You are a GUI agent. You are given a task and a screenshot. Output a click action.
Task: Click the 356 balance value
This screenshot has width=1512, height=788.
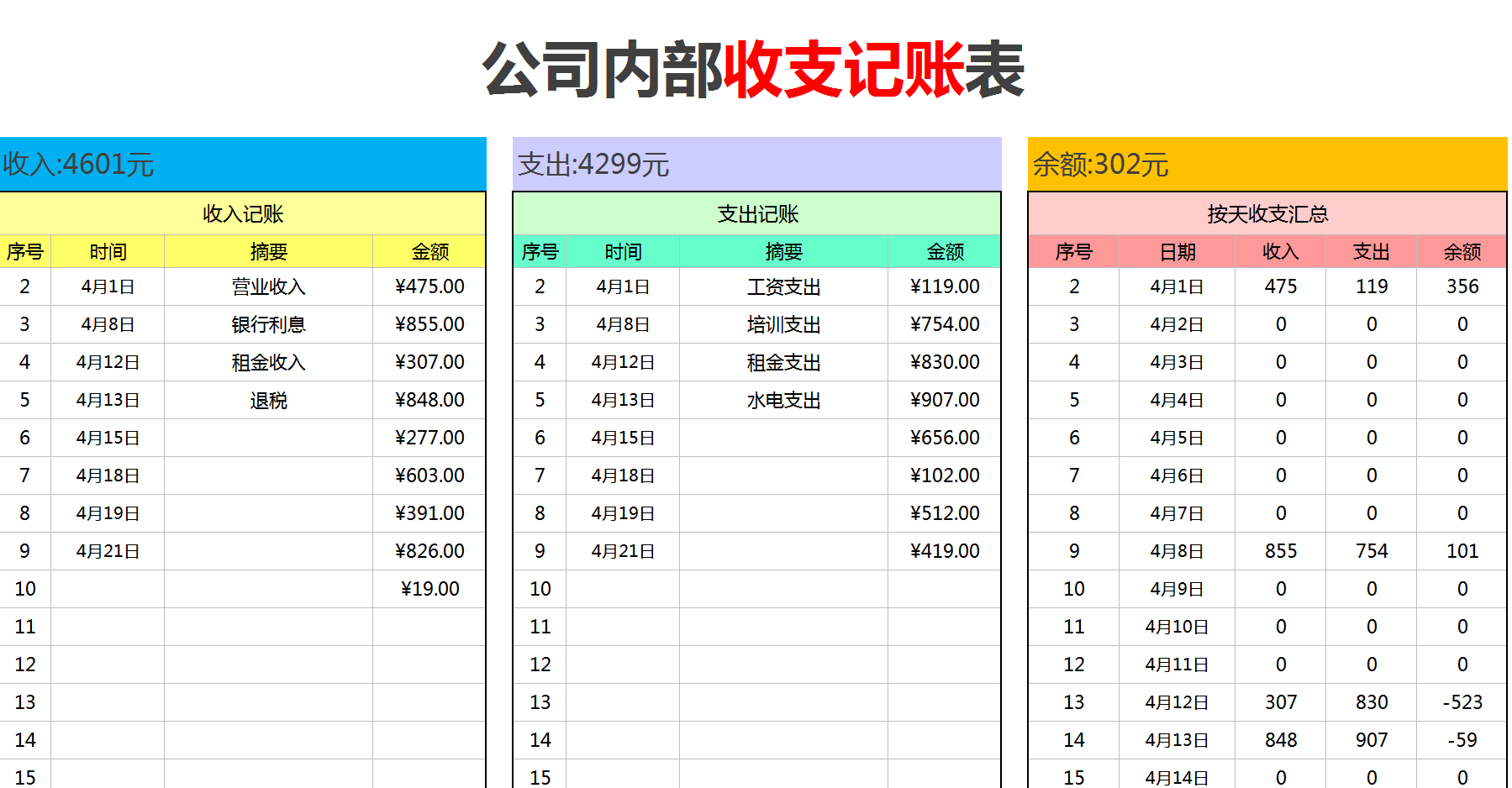(1462, 286)
